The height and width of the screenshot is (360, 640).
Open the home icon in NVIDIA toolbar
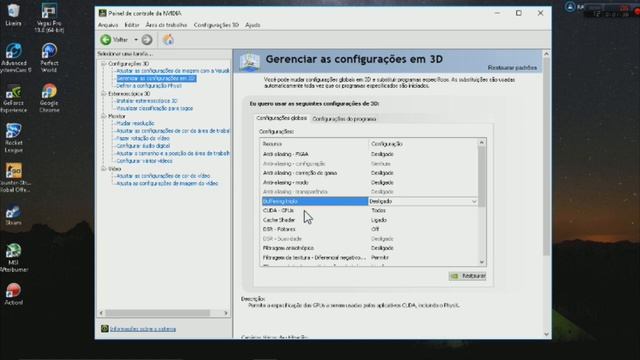(x=168, y=40)
